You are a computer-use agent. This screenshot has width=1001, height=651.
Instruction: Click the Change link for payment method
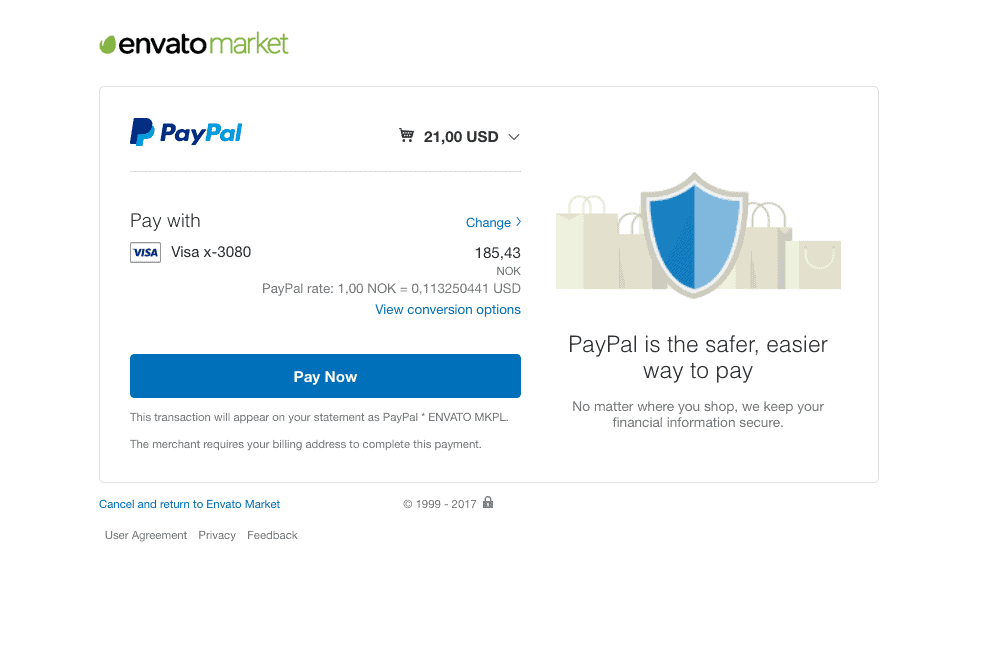pyautogui.click(x=488, y=223)
